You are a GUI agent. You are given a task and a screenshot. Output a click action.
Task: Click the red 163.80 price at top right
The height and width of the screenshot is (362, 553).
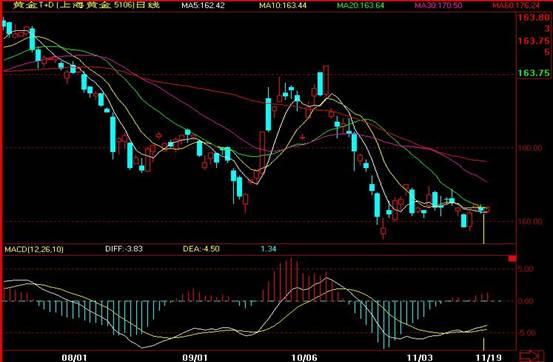point(534,17)
